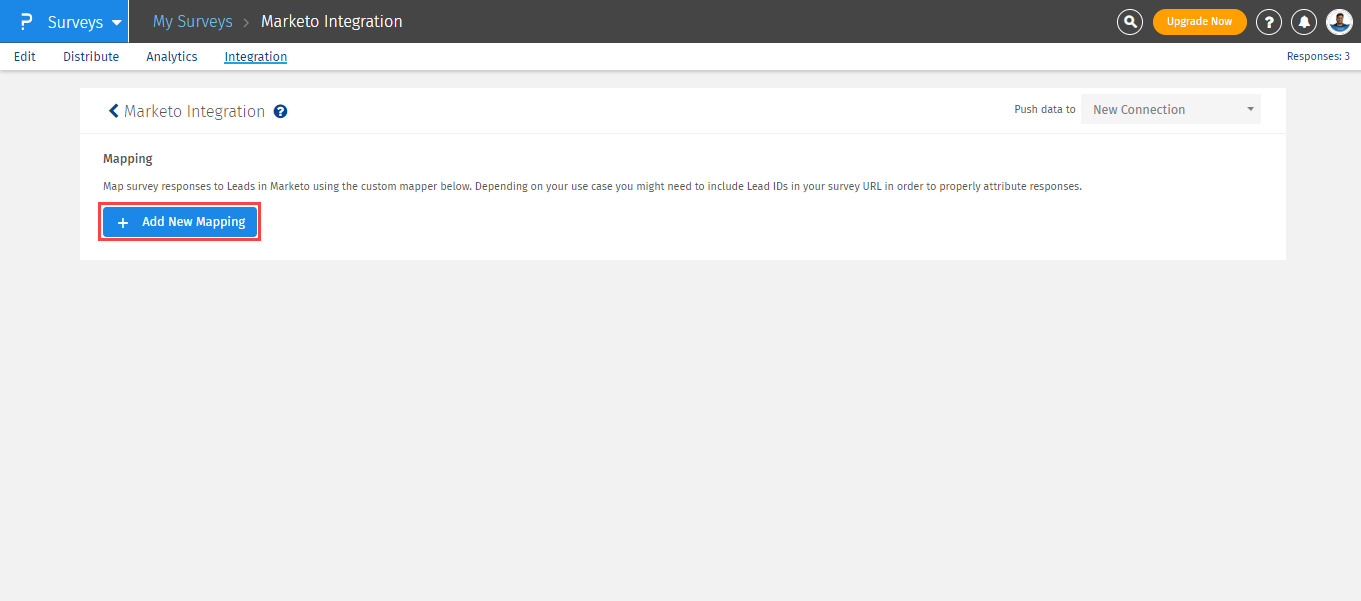Click the Upgrade Now button
The image size is (1361, 601).
(x=1200, y=21)
